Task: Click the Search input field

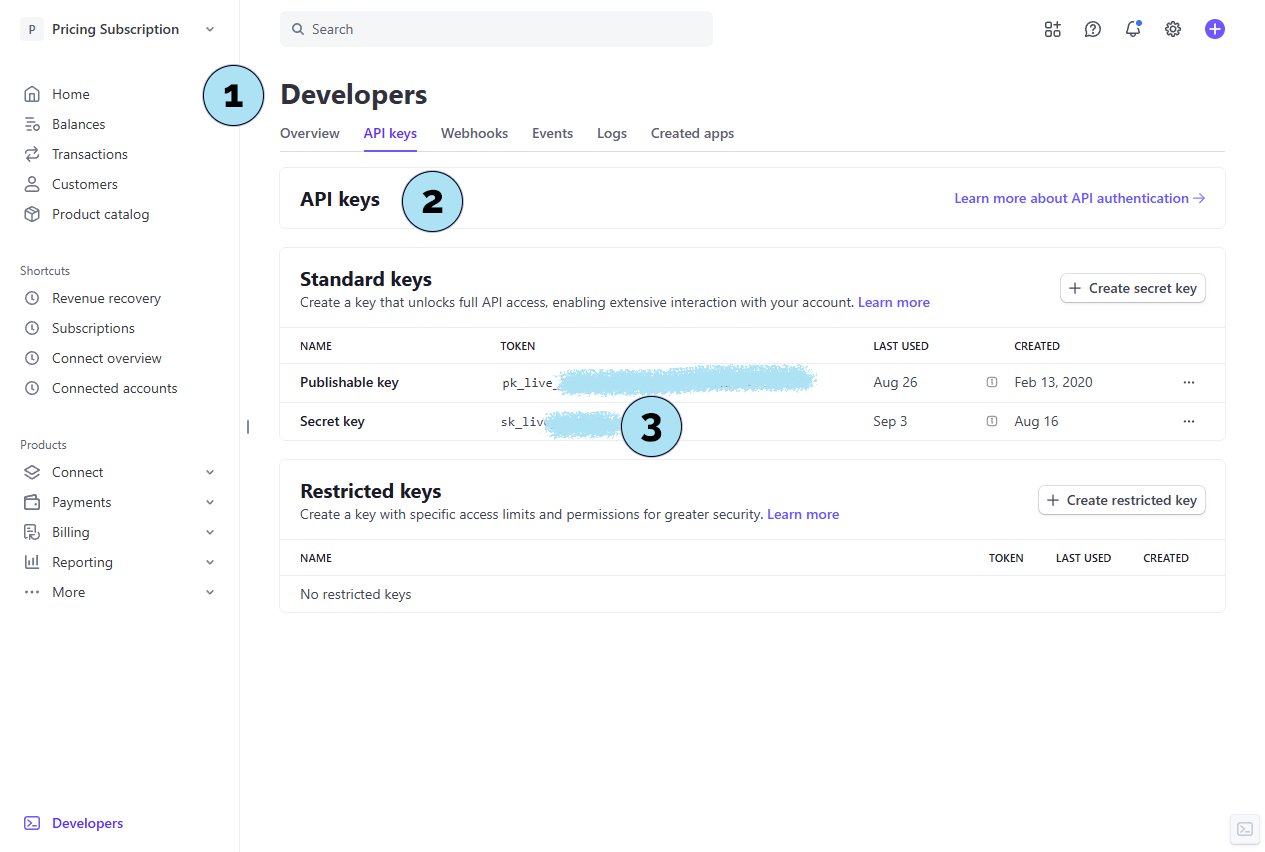Action: tap(496, 29)
